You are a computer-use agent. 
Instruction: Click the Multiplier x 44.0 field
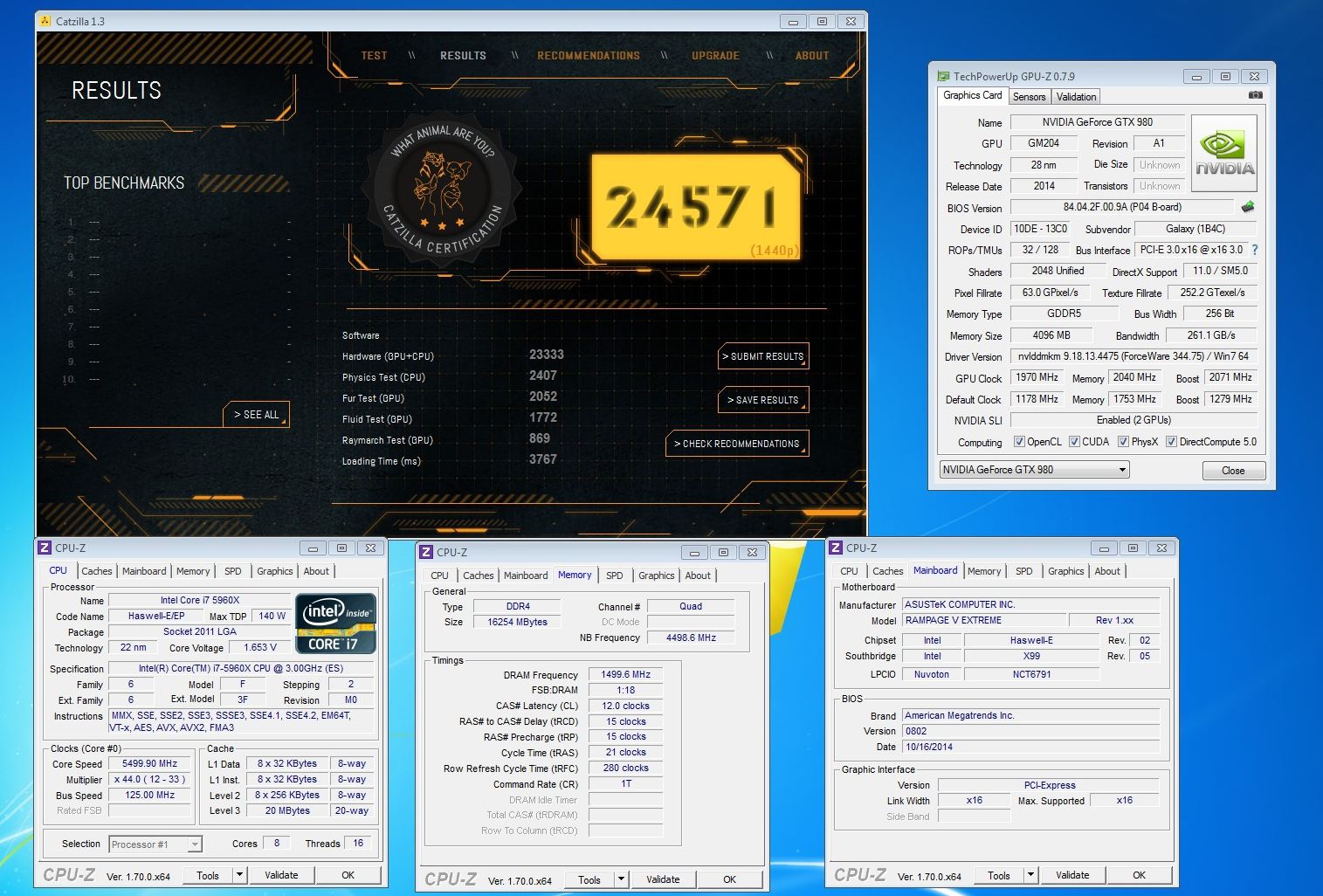click(150, 779)
